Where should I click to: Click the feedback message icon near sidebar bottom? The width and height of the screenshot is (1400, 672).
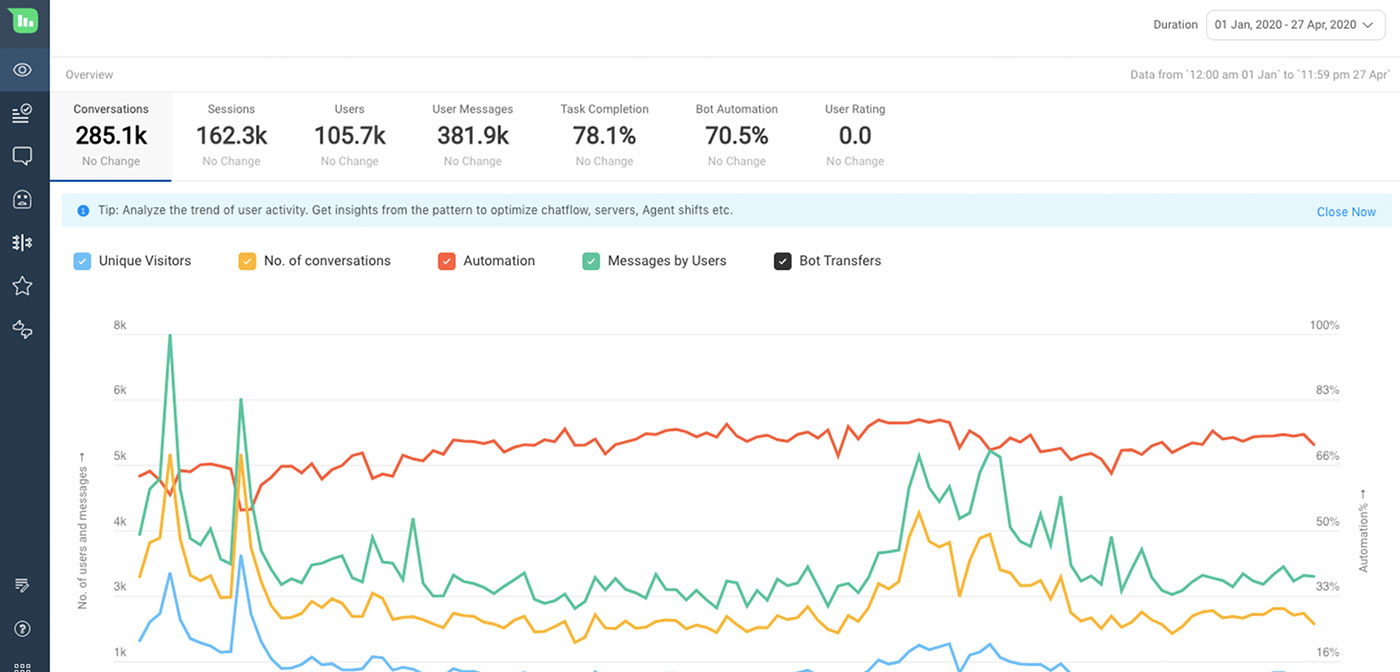coord(22,585)
